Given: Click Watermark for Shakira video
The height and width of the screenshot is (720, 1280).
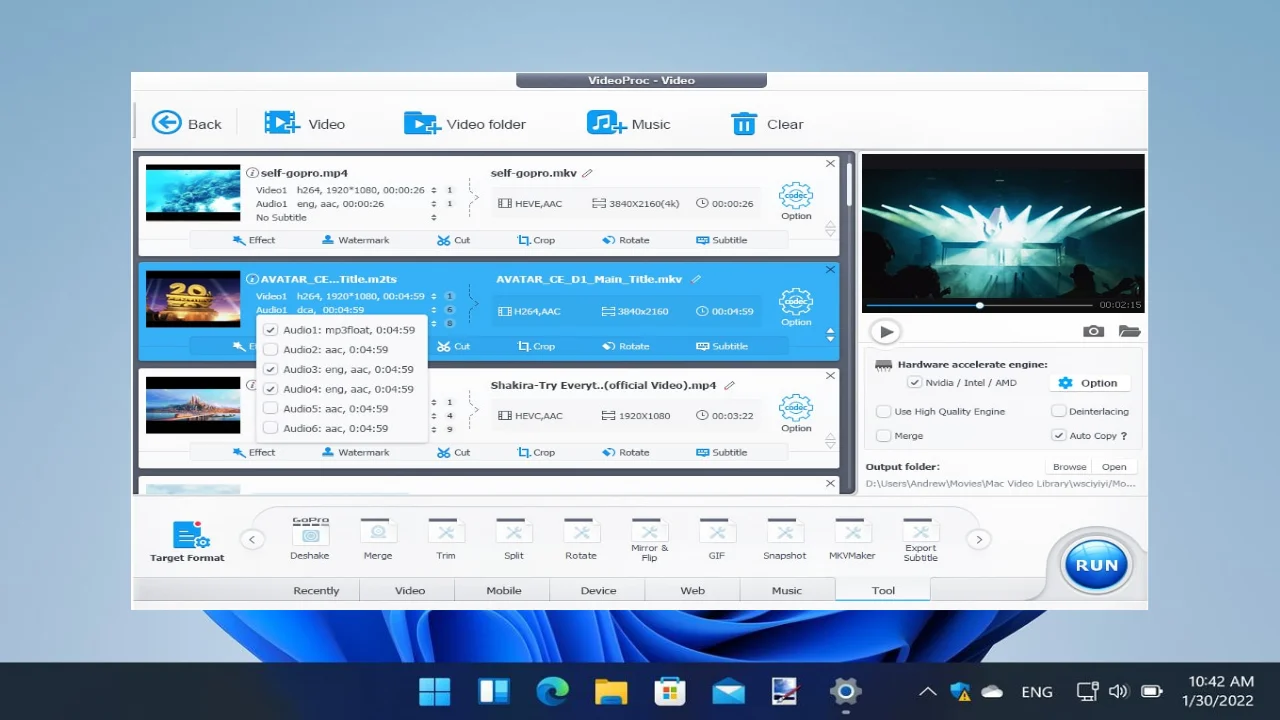Looking at the screenshot, I should tap(356, 452).
